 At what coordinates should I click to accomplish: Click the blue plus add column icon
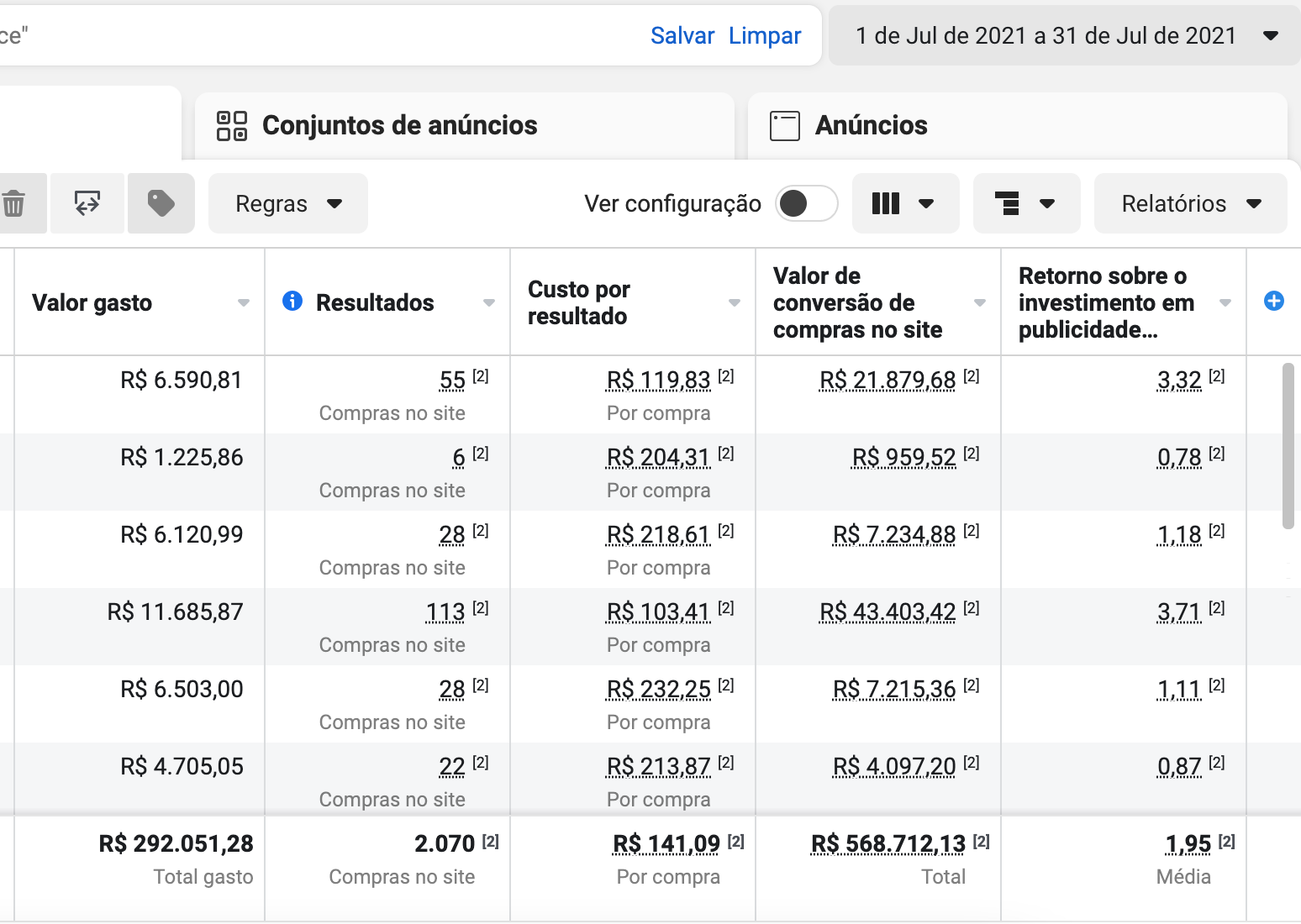click(x=1274, y=301)
